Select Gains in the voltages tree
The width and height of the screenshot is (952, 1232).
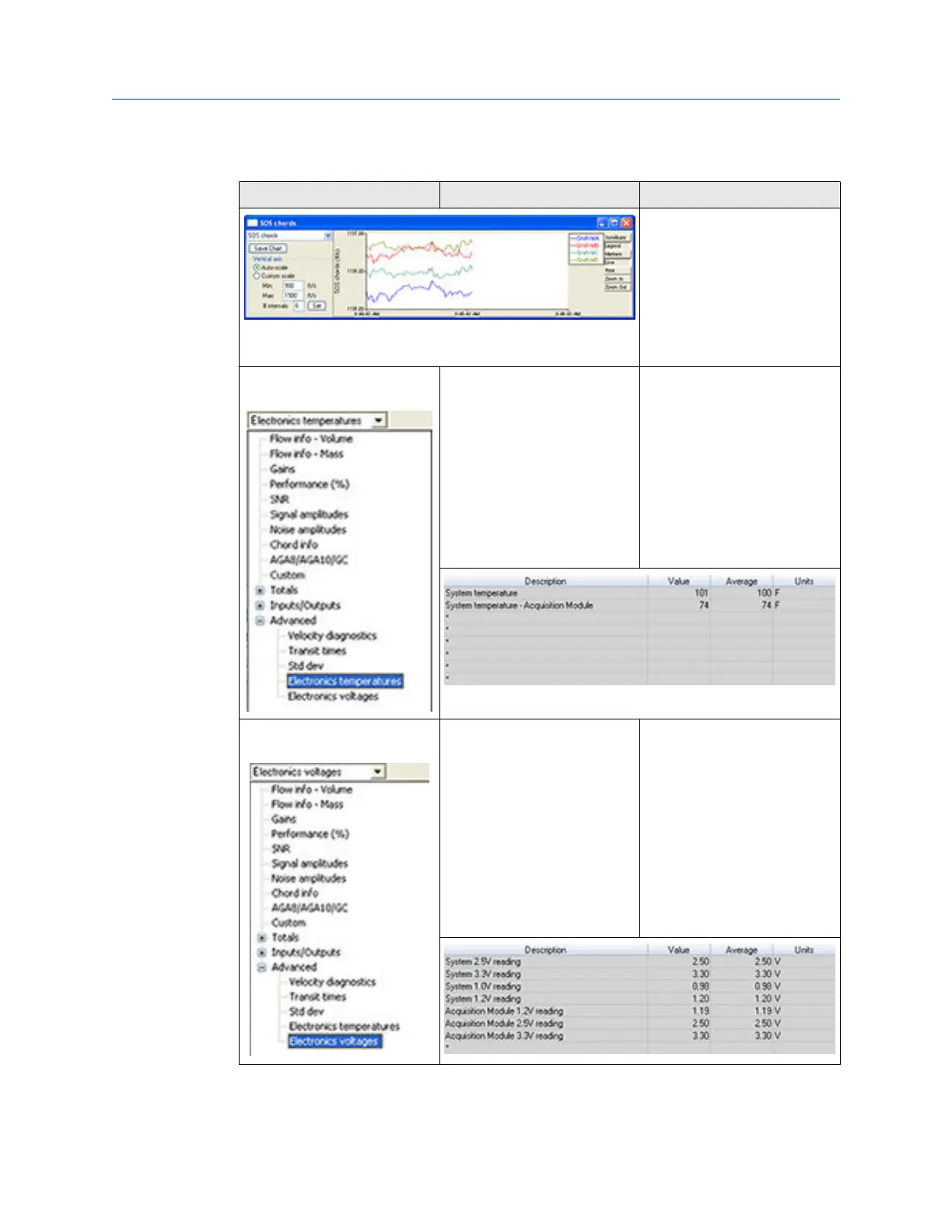284,819
